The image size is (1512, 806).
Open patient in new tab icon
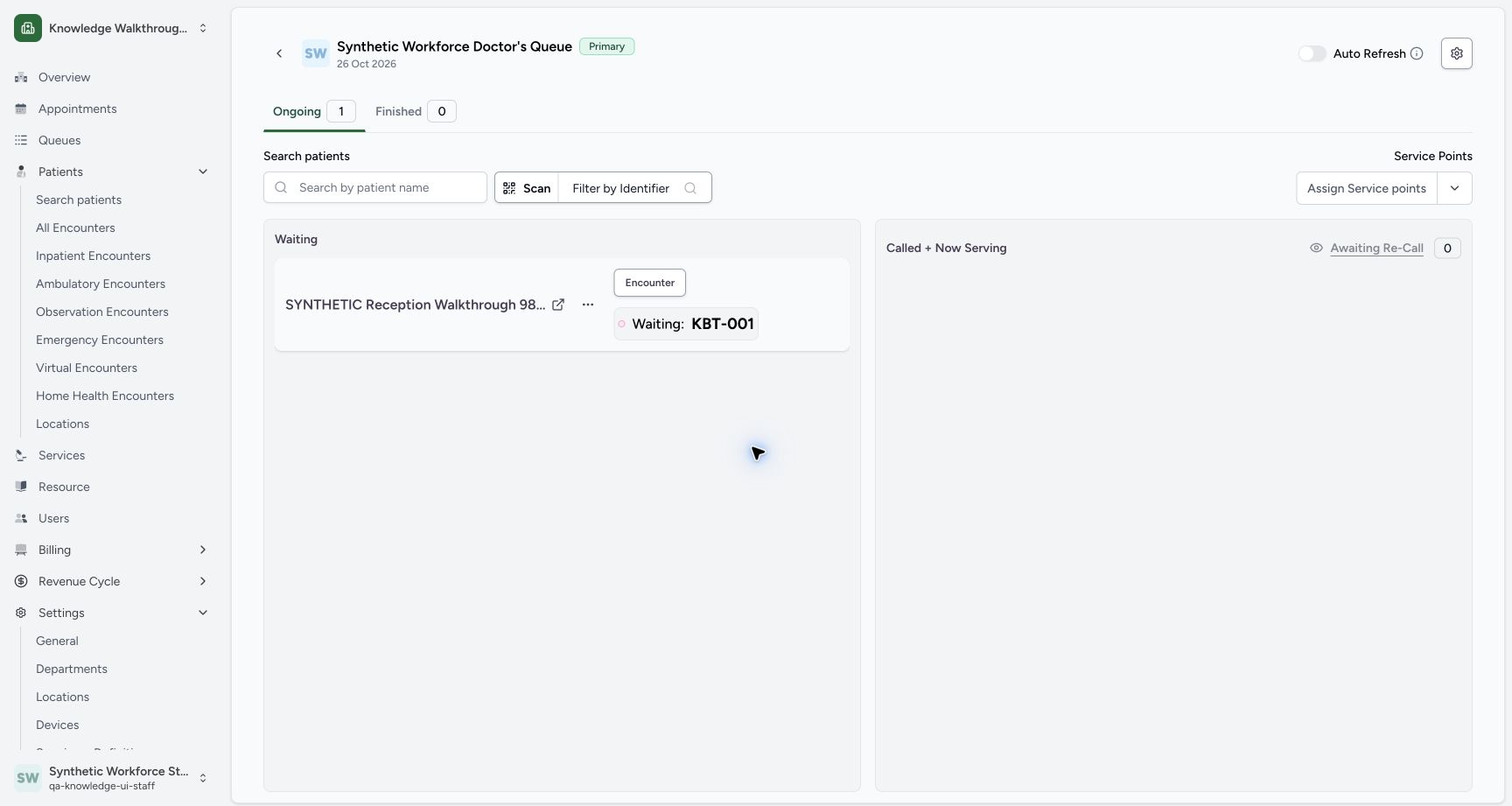tap(558, 305)
